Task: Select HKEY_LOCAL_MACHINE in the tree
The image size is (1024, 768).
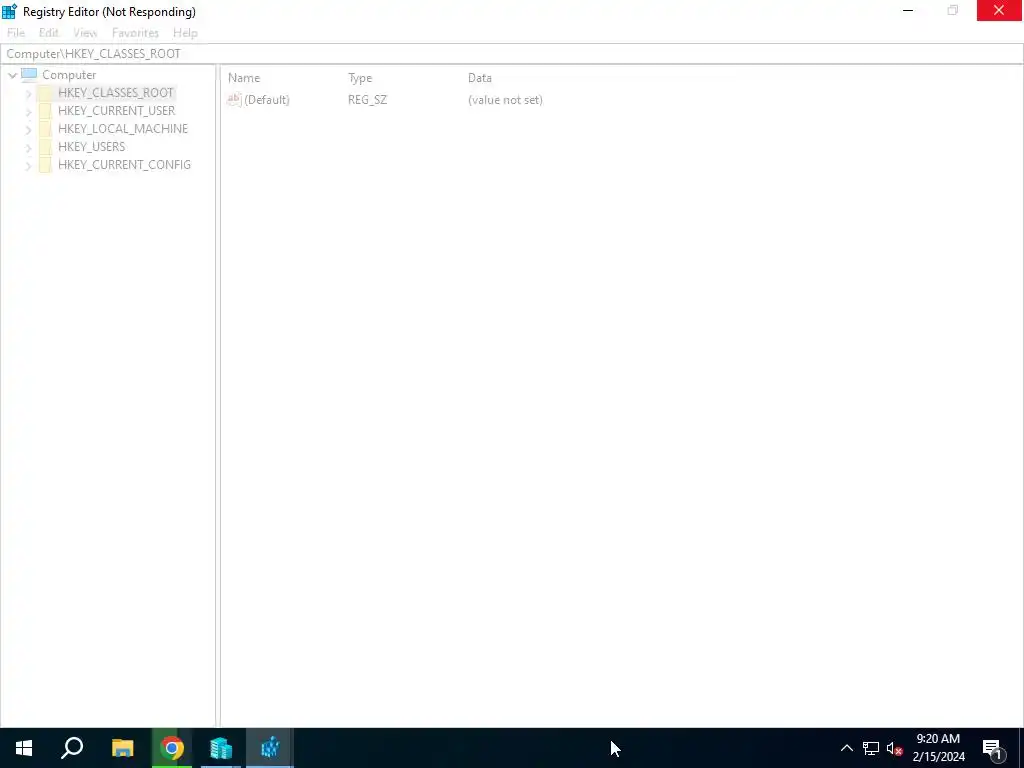Action: pyautogui.click(x=123, y=129)
